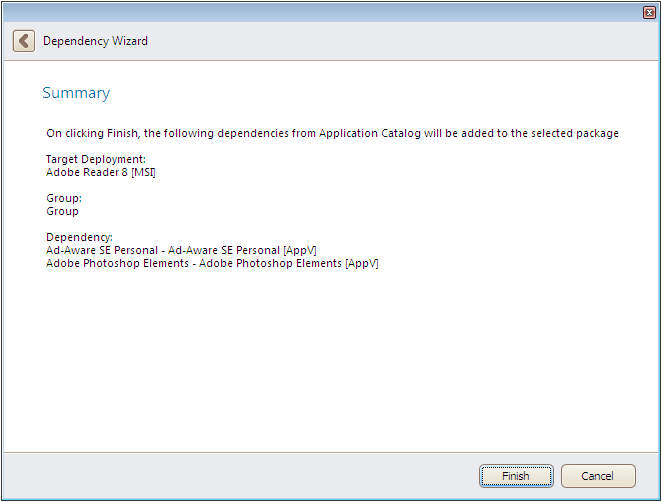Click the 'On clicking Finish' description sentence
Viewport: 662px width, 502px height.
332,133
